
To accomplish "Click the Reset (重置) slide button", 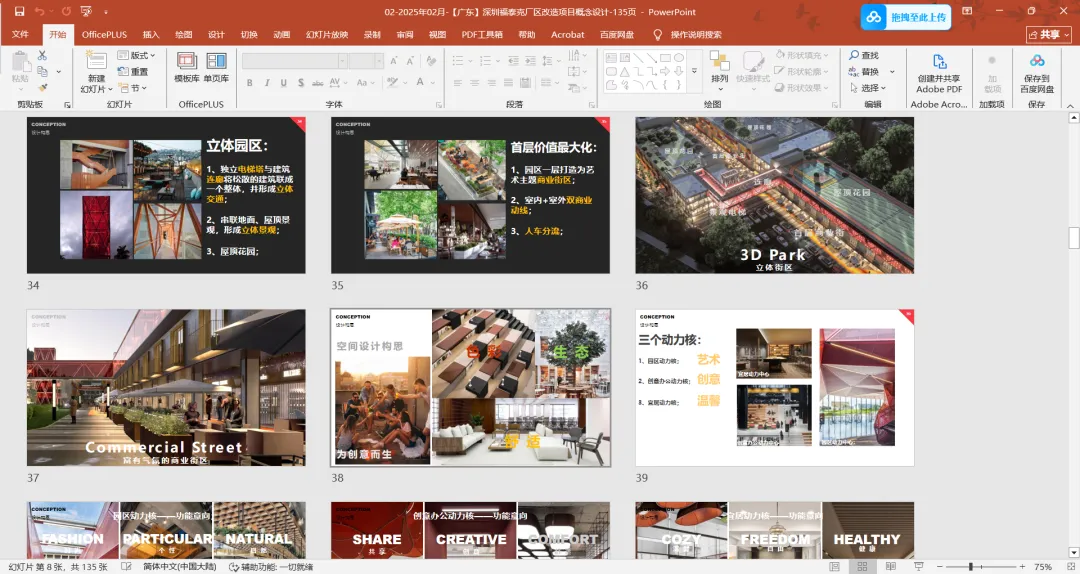I will [x=133, y=72].
